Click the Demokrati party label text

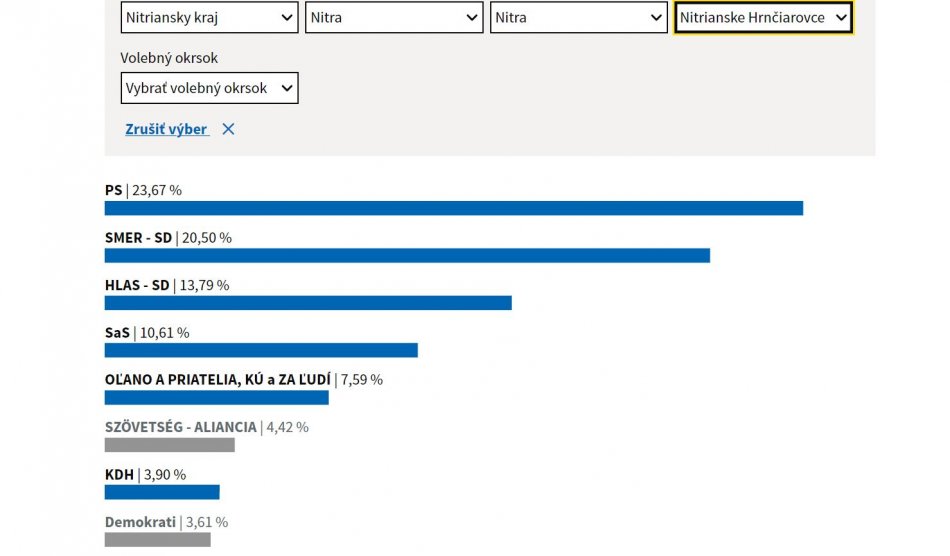[x=140, y=522]
